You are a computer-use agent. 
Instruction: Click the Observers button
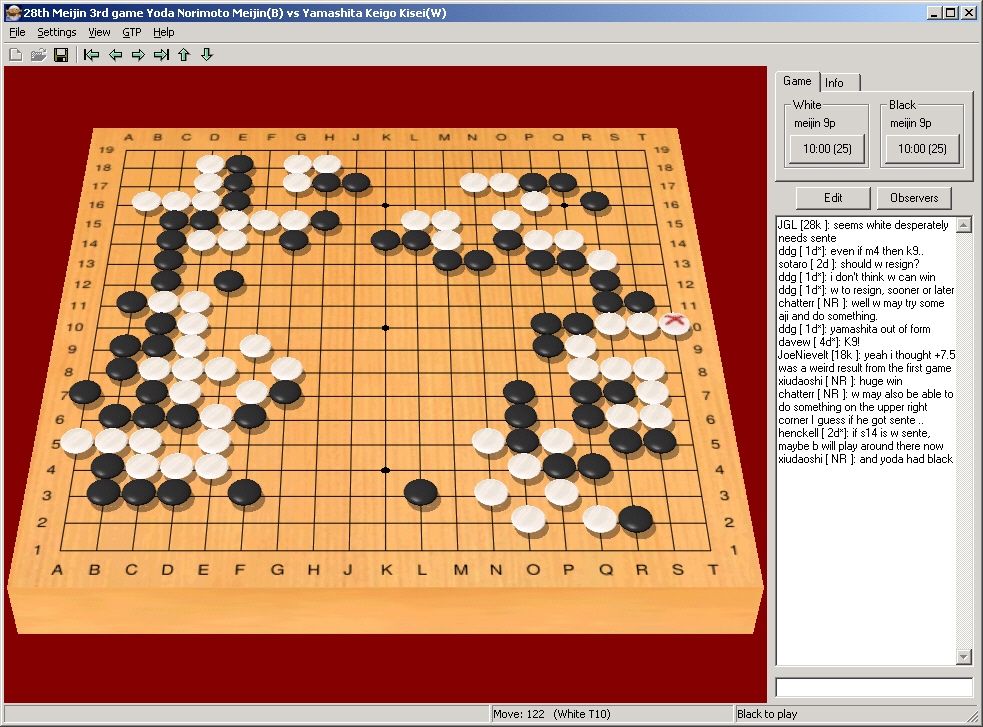[913, 198]
